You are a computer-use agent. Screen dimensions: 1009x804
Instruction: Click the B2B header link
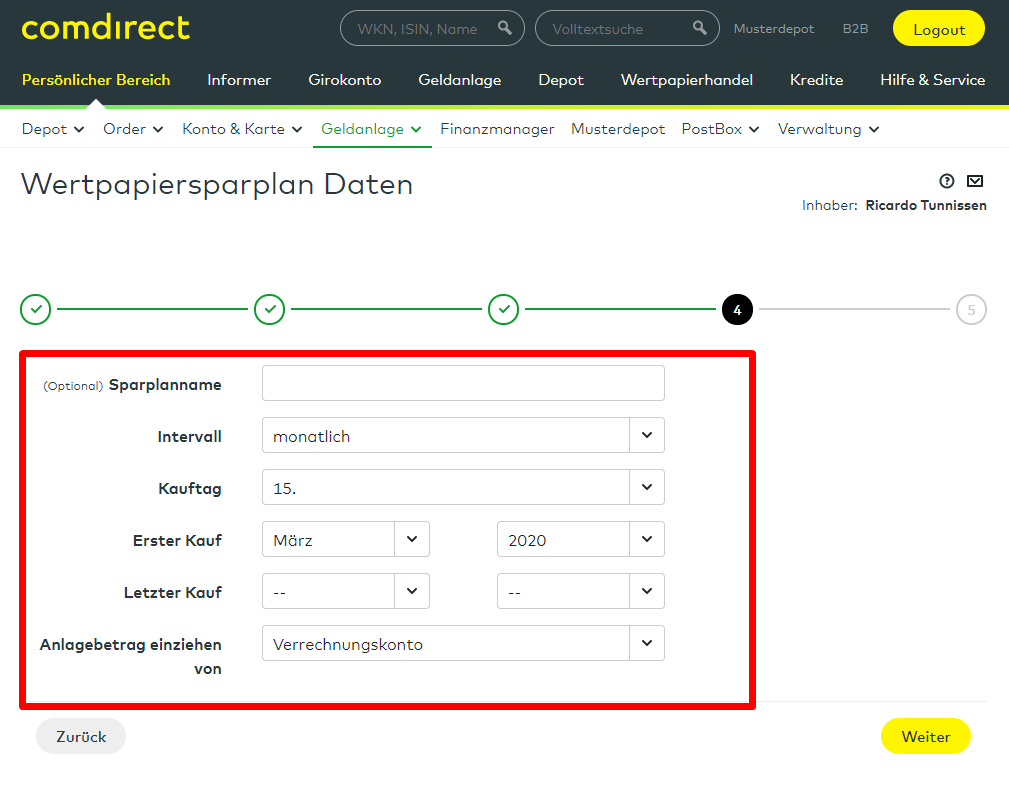click(855, 29)
